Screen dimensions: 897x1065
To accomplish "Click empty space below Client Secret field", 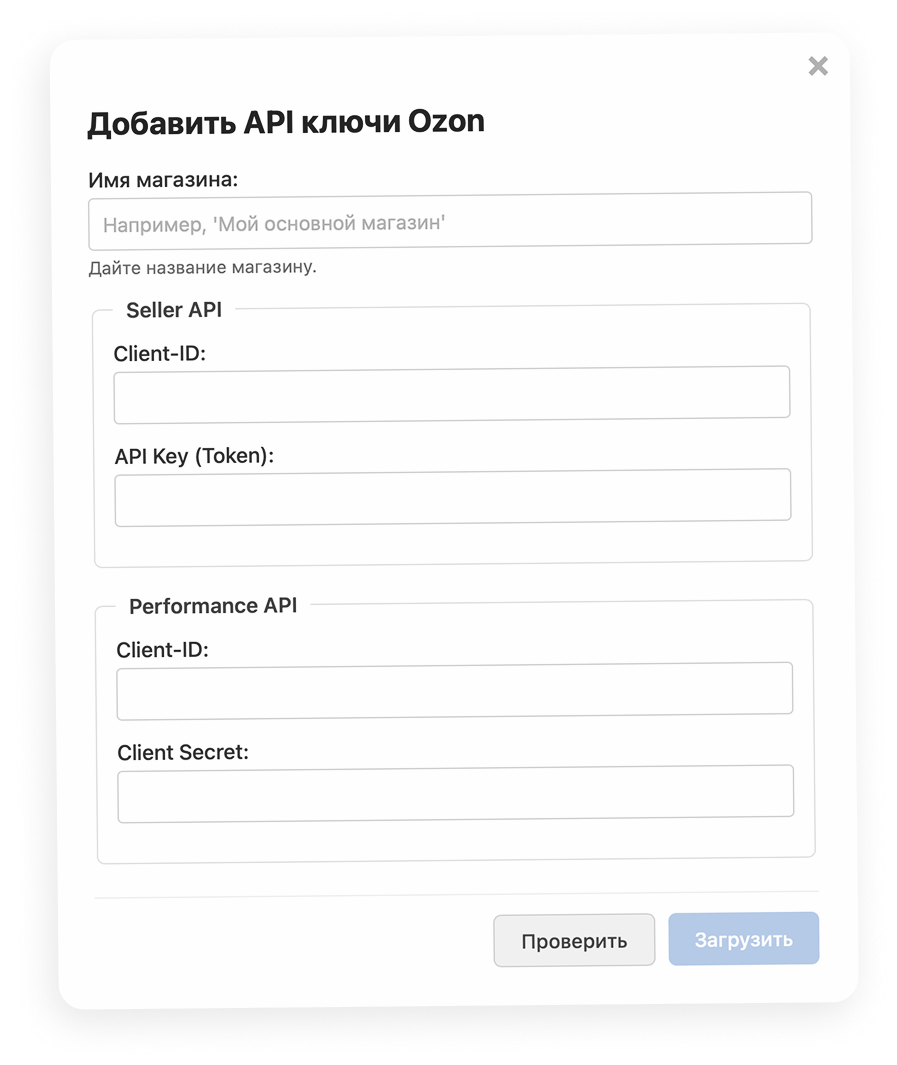I will [456, 840].
